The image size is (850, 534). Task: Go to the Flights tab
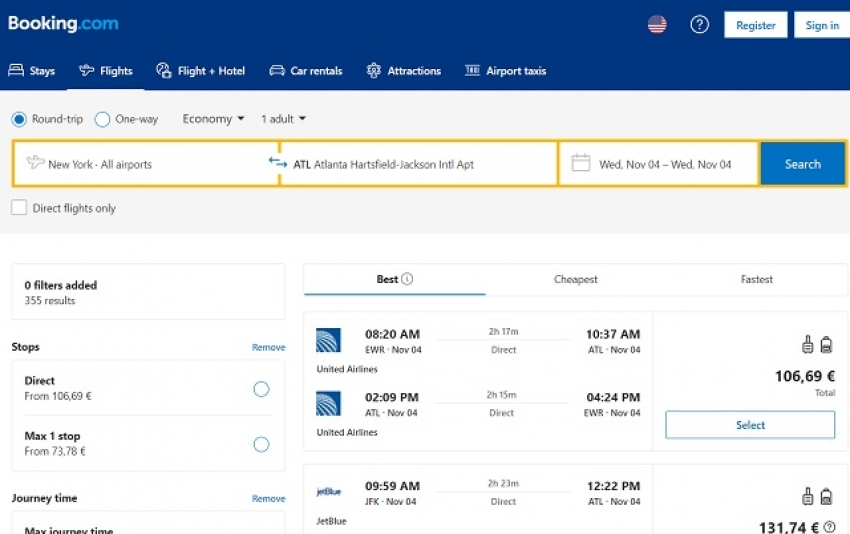(x=106, y=70)
